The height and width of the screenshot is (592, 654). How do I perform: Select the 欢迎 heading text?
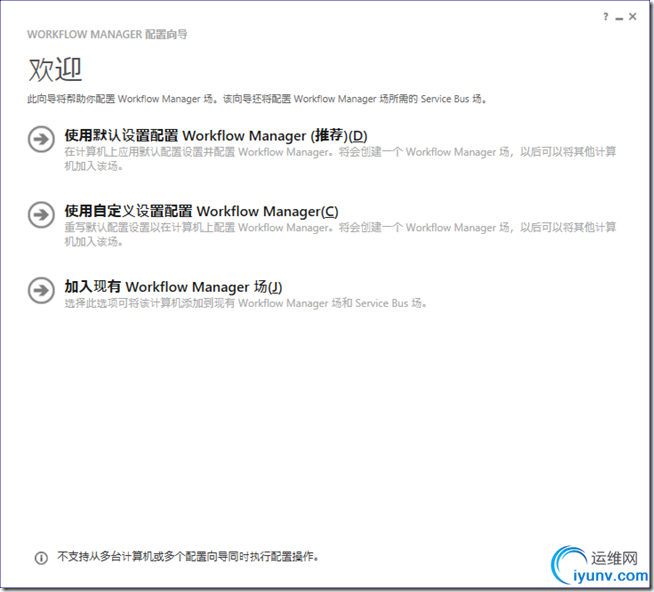click(x=55, y=70)
